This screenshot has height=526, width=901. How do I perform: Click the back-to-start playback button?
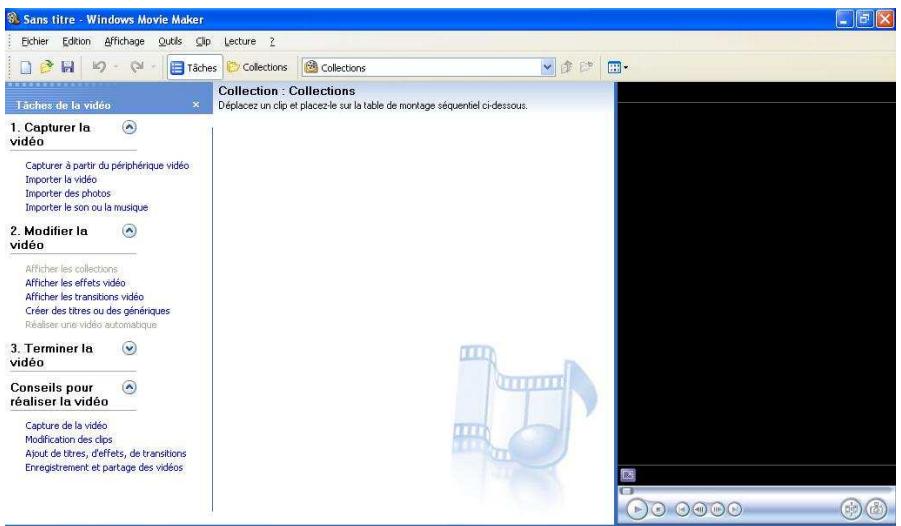point(682,509)
